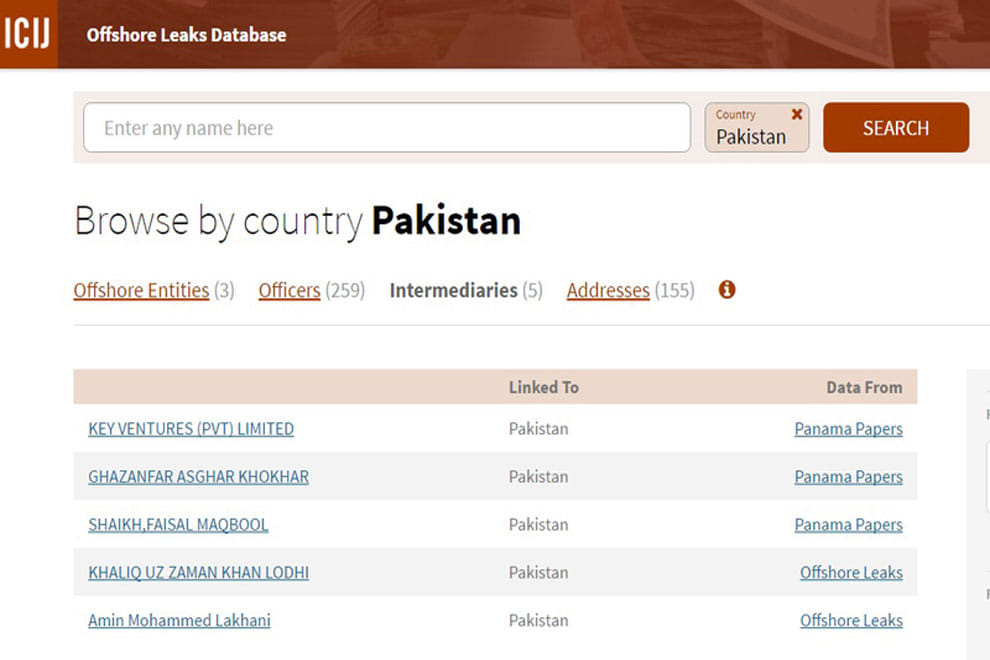This screenshot has width=990, height=660.
Task: Click the 'Data From' column header
Action: pyautogui.click(x=864, y=387)
